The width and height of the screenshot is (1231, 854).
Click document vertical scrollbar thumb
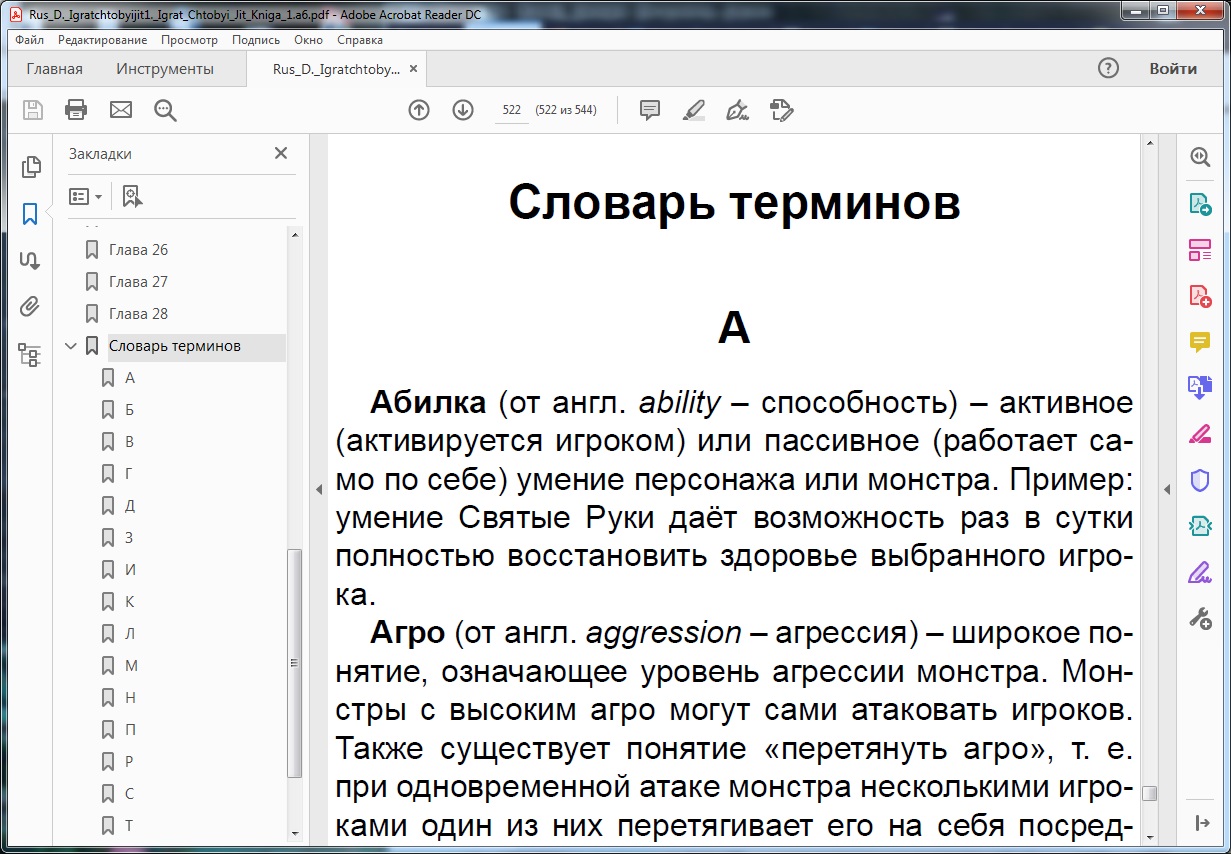pyautogui.click(x=1149, y=793)
